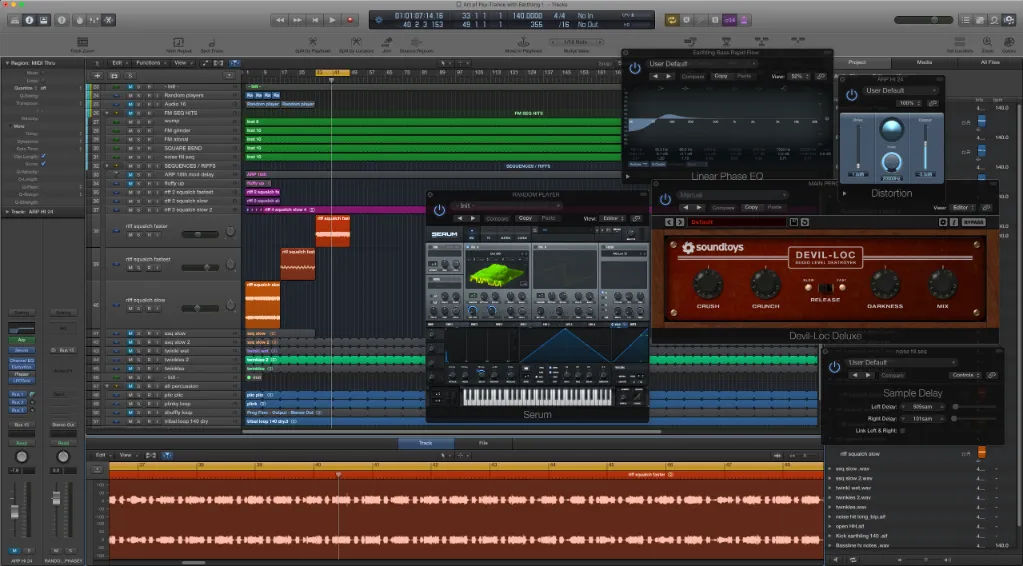1023x566 pixels.
Task: Click the Fast Forward transport button
Action: coord(298,20)
